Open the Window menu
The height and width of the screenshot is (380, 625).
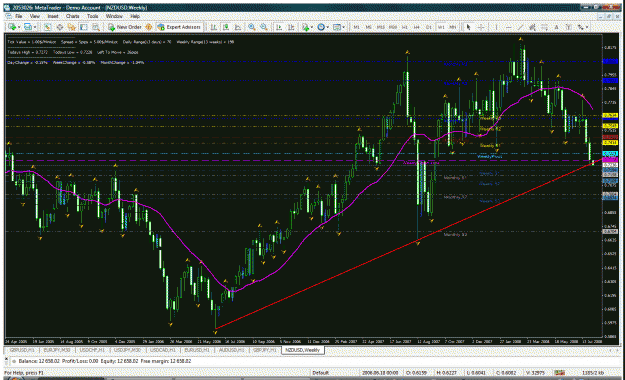(x=114, y=16)
